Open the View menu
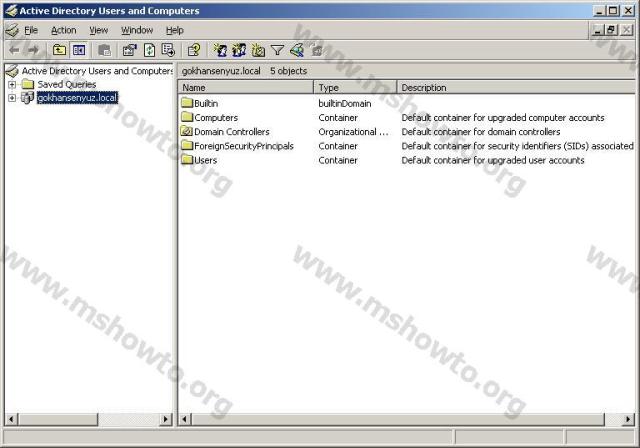The width and height of the screenshot is (640, 448). (x=99, y=30)
